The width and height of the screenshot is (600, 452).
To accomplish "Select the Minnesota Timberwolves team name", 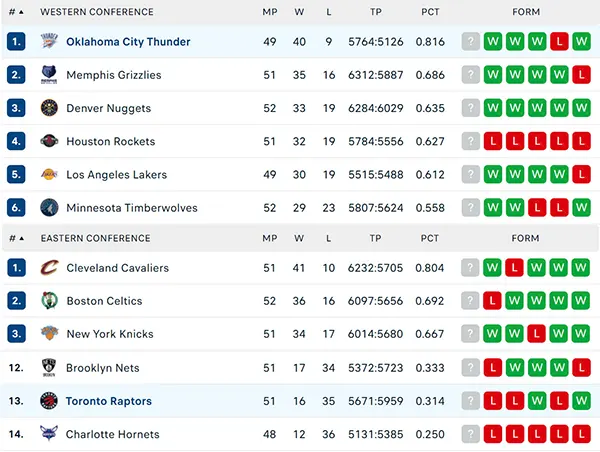I will 132,208.
